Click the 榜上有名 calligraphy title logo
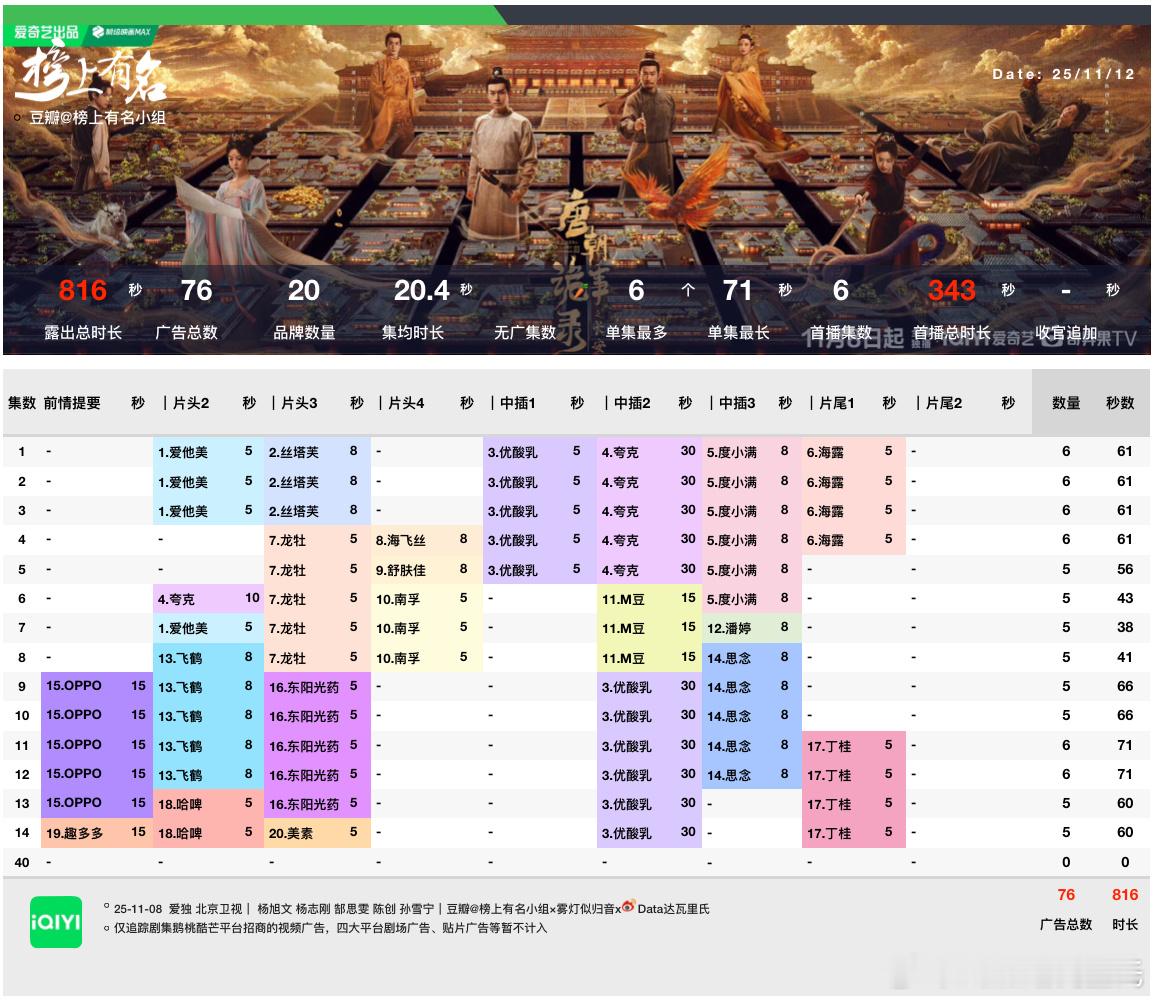 (92, 74)
